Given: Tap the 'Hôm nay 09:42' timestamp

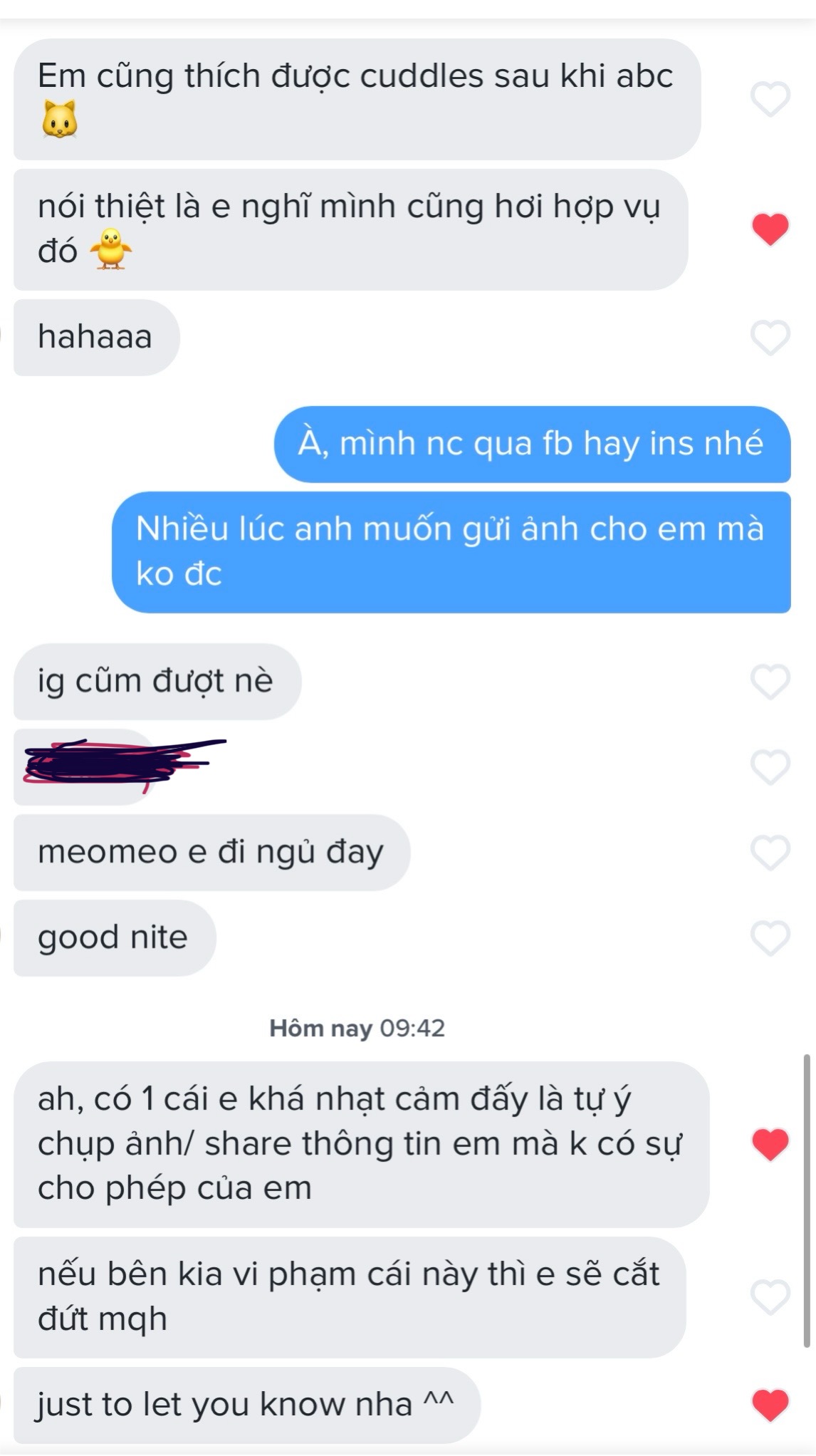Looking at the screenshot, I should [x=357, y=1028].
